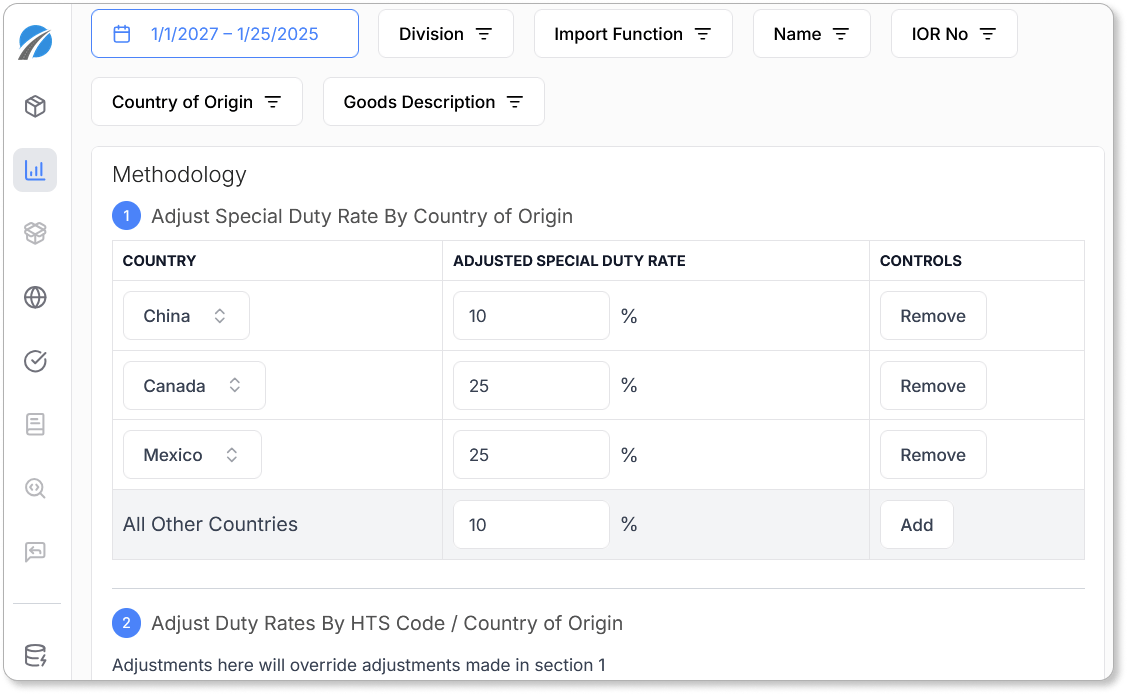This screenshot has width=1127, height=694.
Task: Click the All Other Countries label
Action: [210, 524]
